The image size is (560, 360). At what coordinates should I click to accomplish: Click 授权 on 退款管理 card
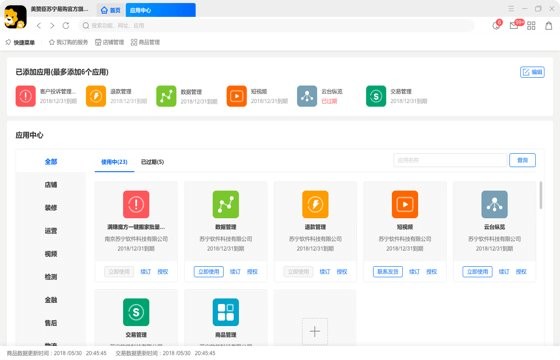pos(342,272)
